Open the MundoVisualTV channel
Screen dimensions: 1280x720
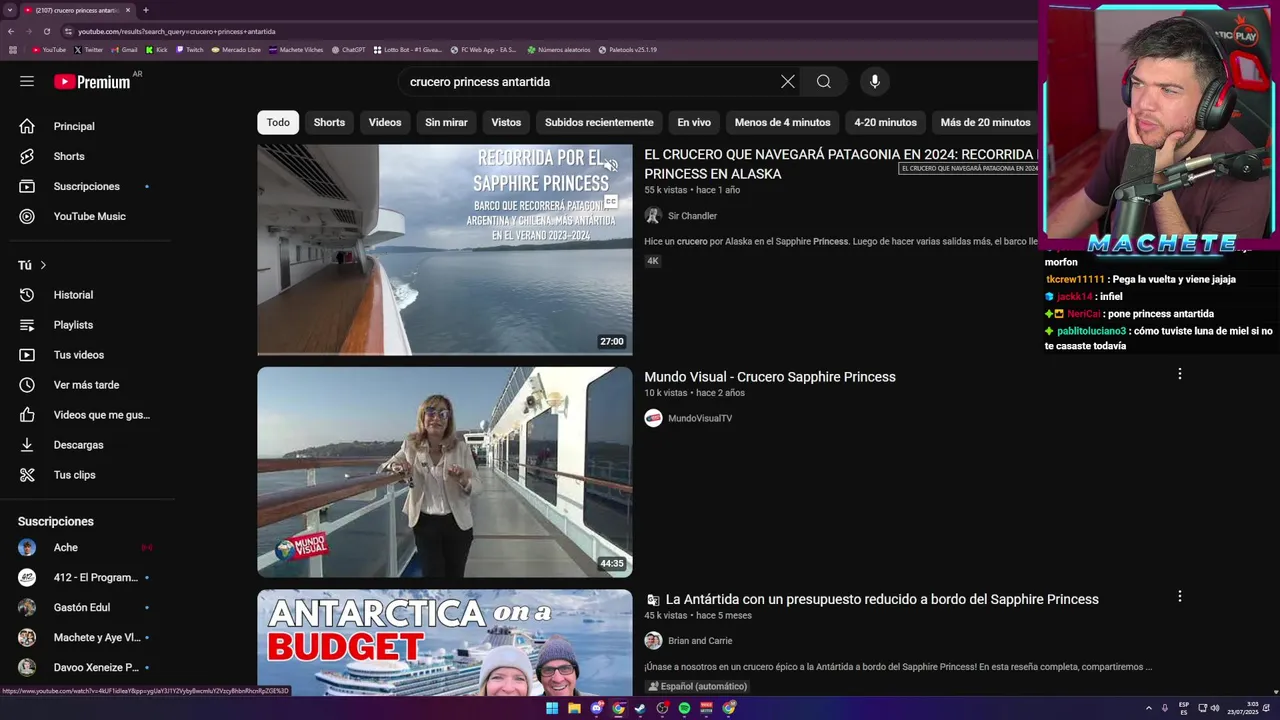(x=700, y=418)
